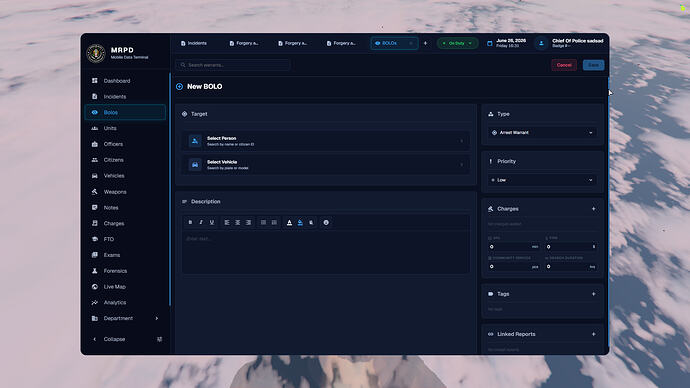Open the Select Person picker
The height and width of the screenshot is (388, 690).
coord(325,141)
